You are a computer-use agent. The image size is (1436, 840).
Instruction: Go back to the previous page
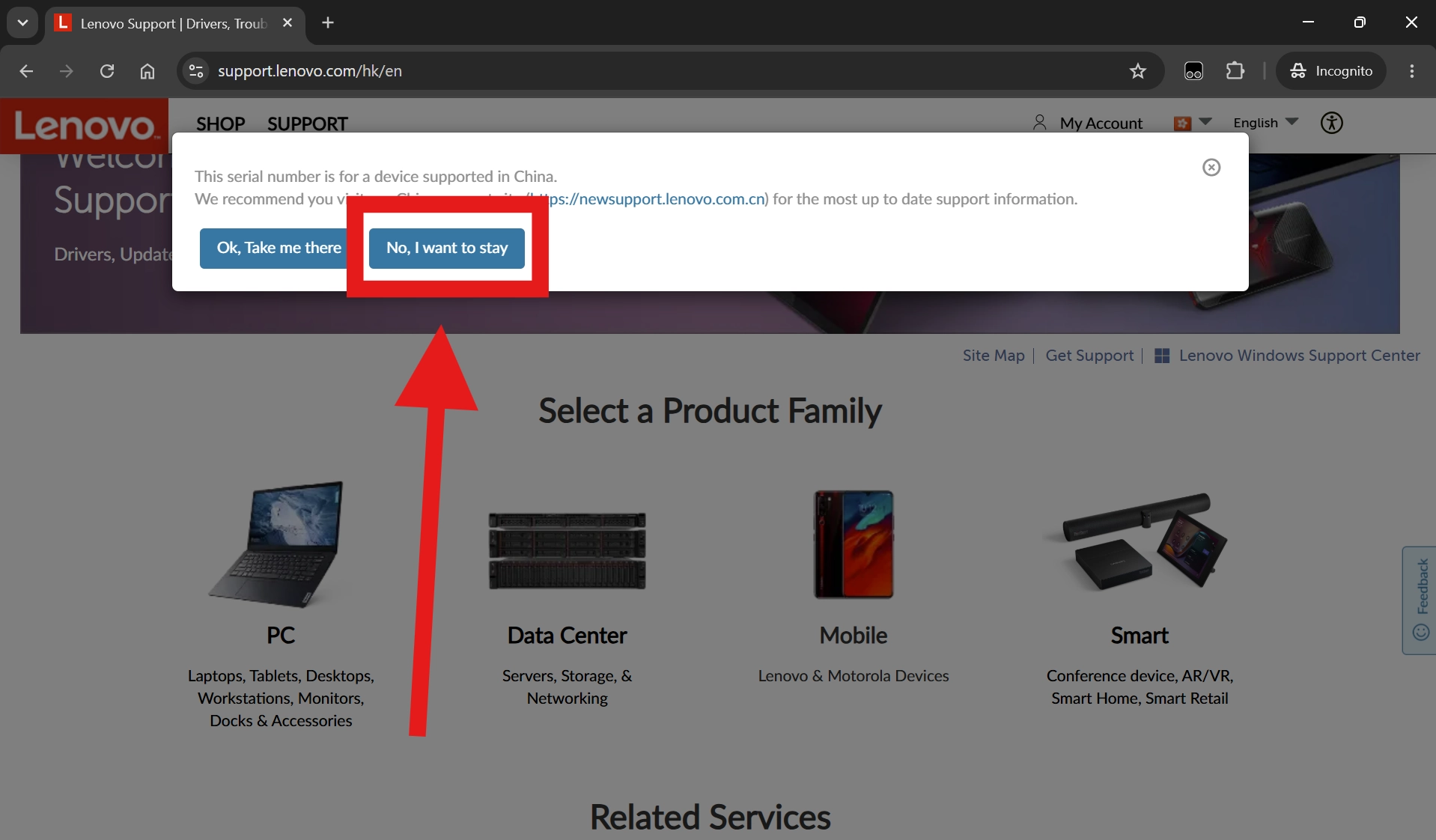click(26, 71)
